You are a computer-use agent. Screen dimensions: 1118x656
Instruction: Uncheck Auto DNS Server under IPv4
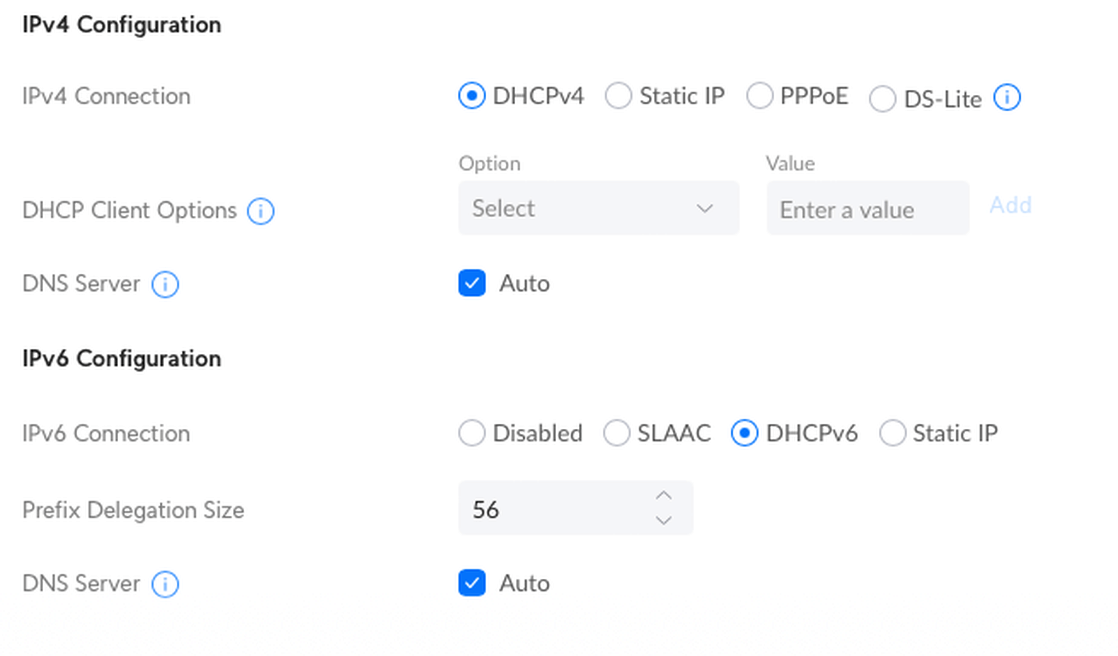472,283
